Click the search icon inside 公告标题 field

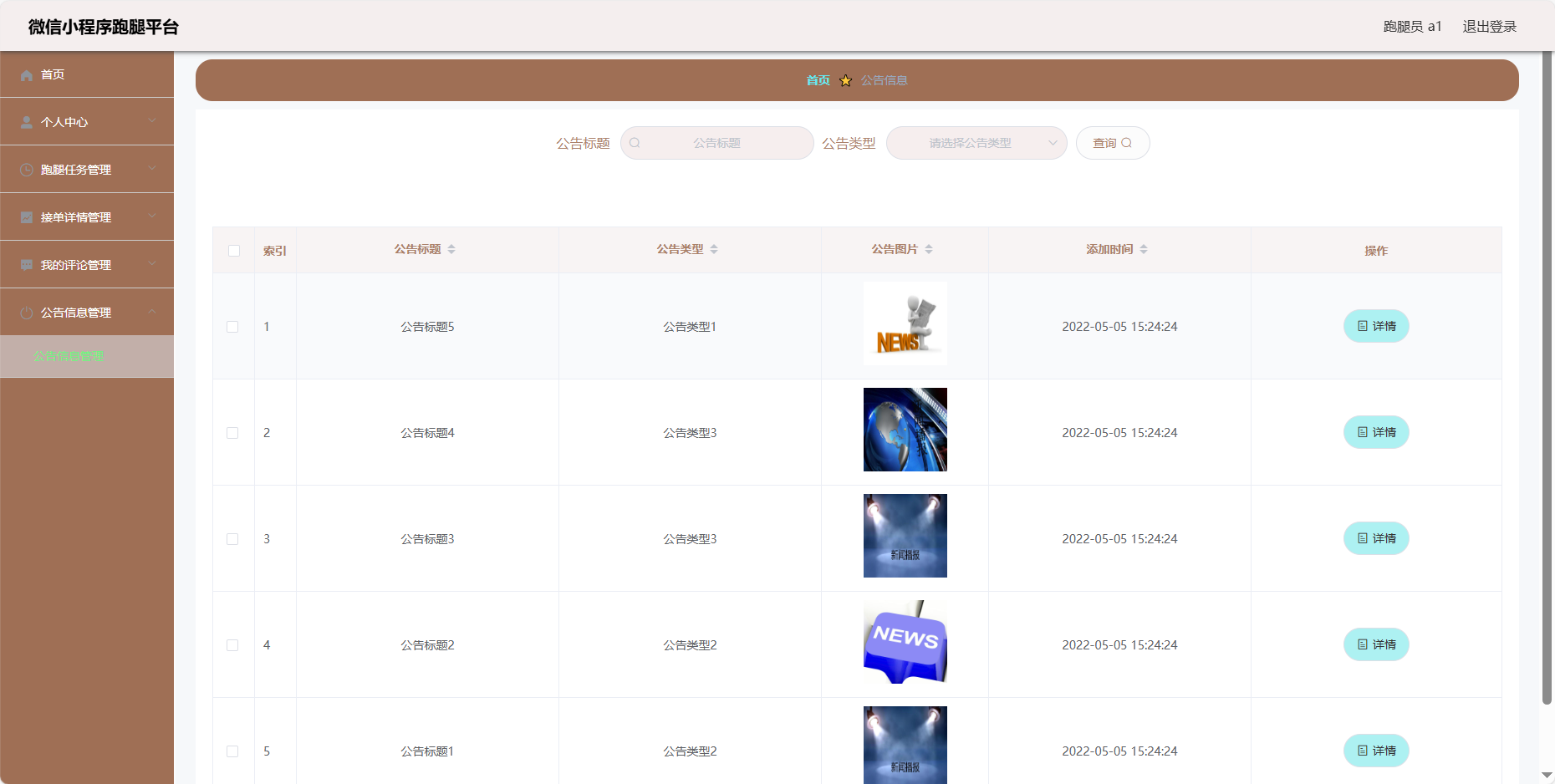635,143
